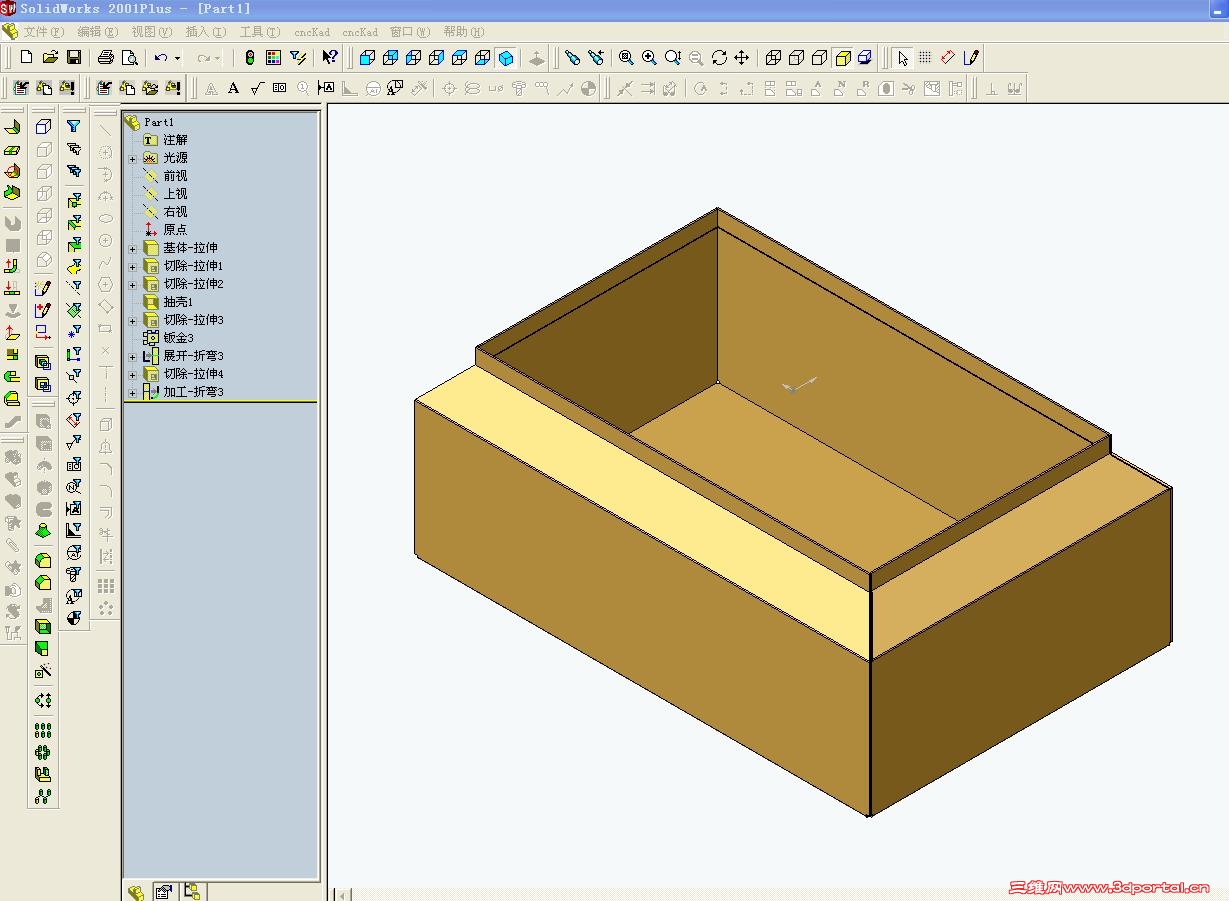Switch to PropertyManager tab
This screenshot has height=901, width=1229.
[163, 892]
